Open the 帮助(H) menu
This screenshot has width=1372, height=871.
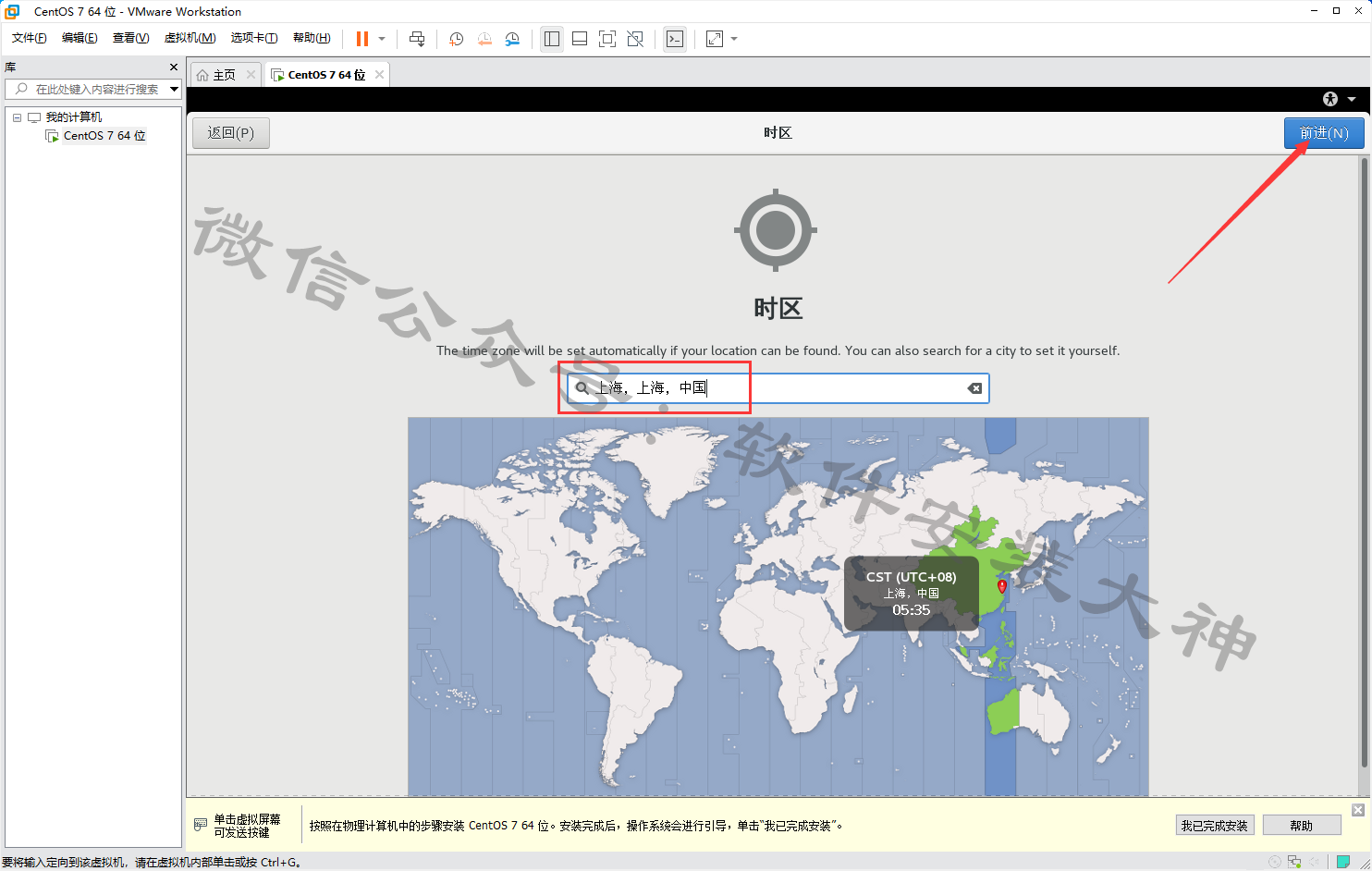(312, 38)
